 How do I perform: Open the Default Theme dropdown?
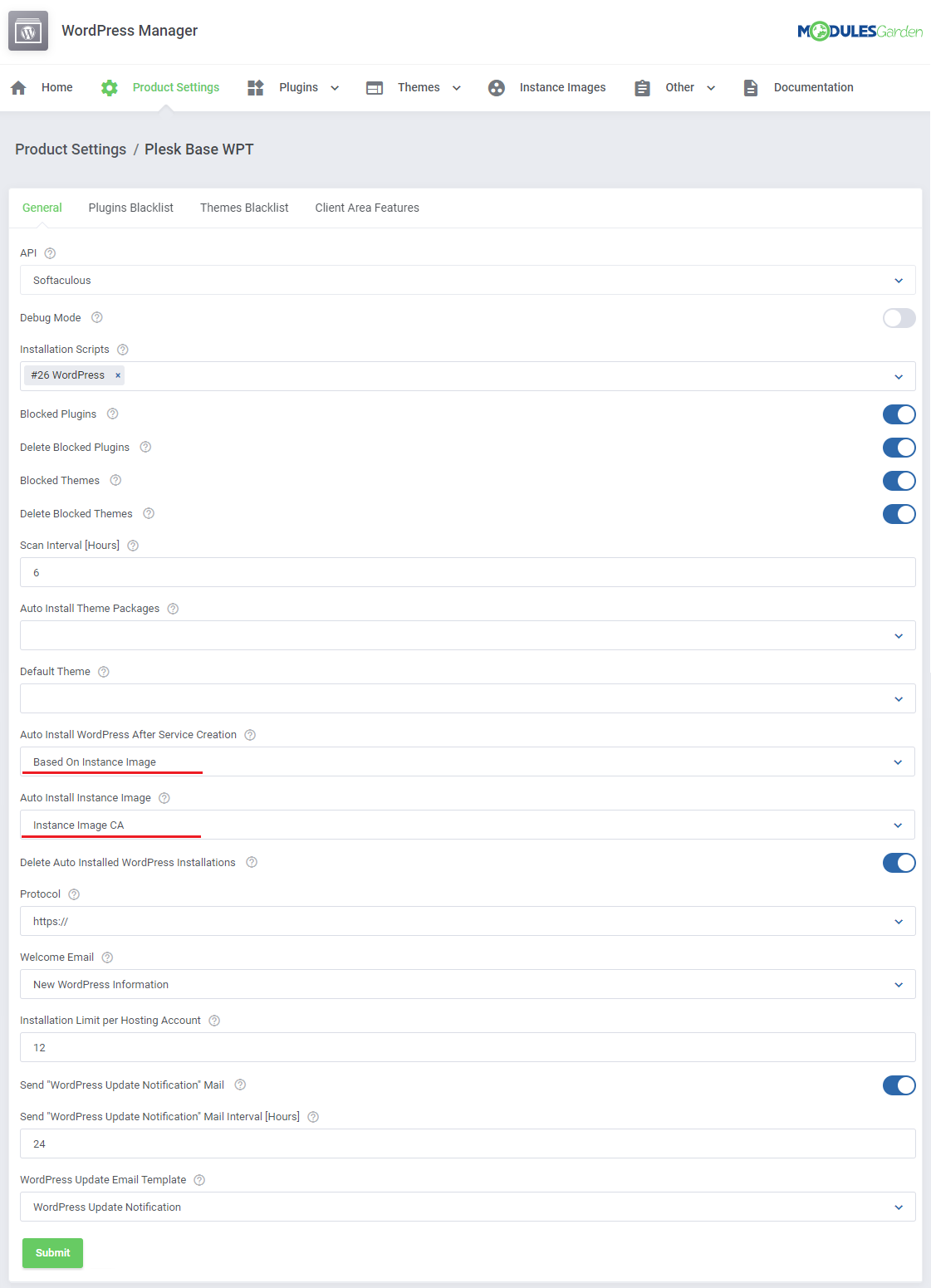[468, 698]
